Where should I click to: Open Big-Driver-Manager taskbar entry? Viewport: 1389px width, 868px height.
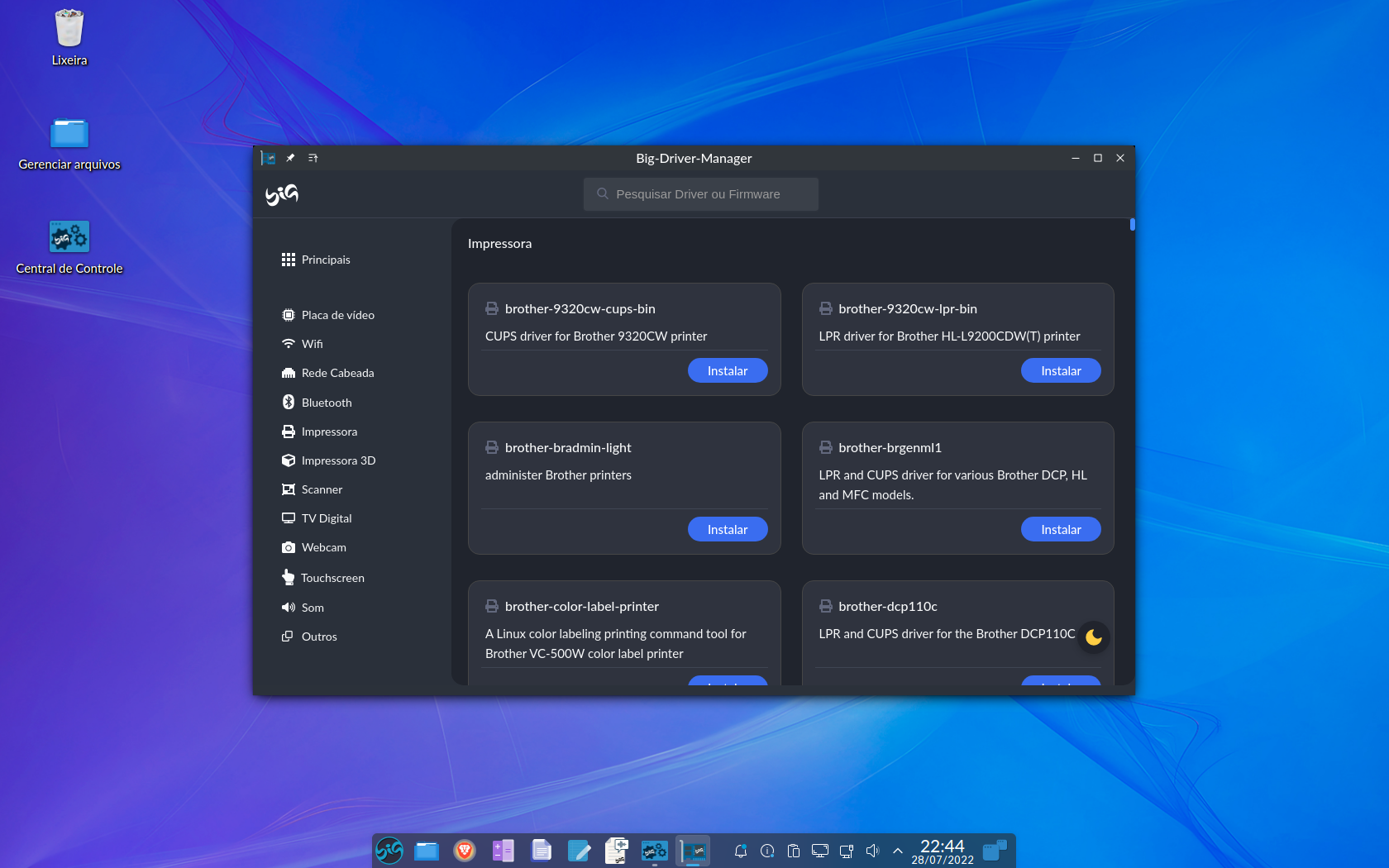(x=693, y=851)
